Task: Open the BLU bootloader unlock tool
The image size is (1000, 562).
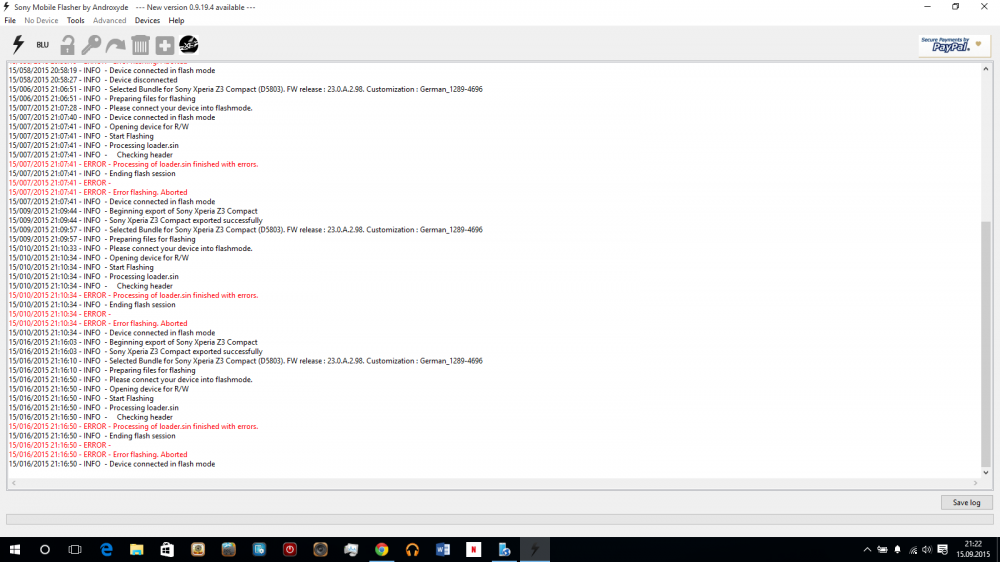Action: click(x=42, y=45)
